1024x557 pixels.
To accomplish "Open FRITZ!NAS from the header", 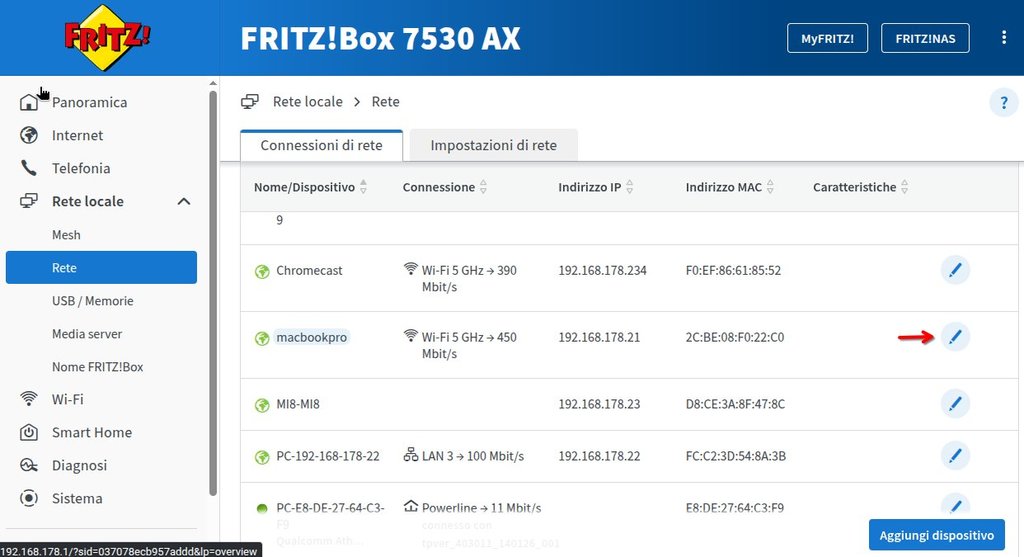I will (925, 38).
